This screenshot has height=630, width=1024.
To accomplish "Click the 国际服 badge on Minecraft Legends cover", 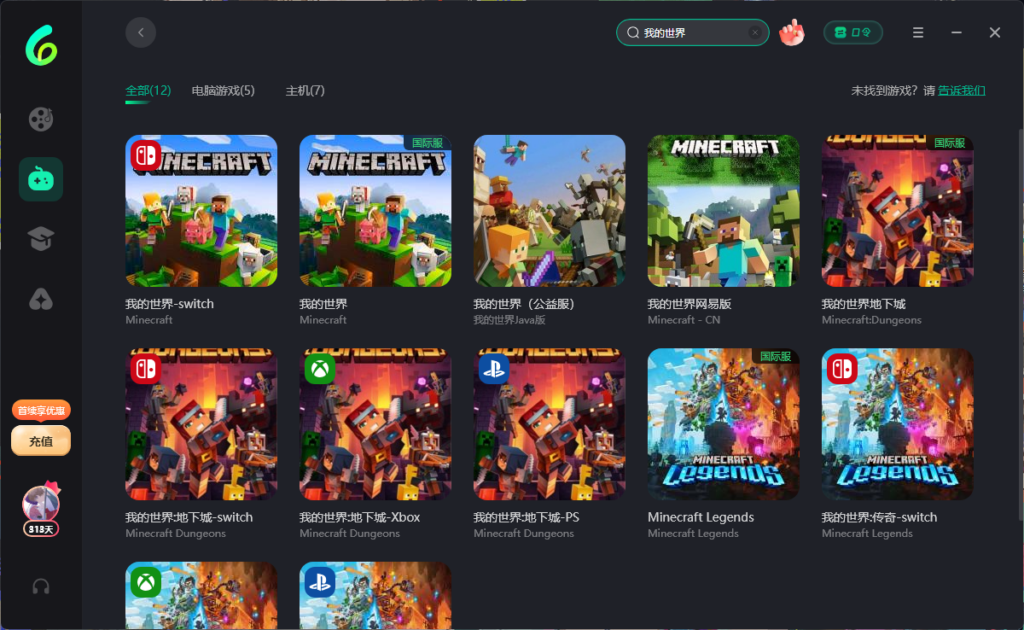I will (776, 356).
